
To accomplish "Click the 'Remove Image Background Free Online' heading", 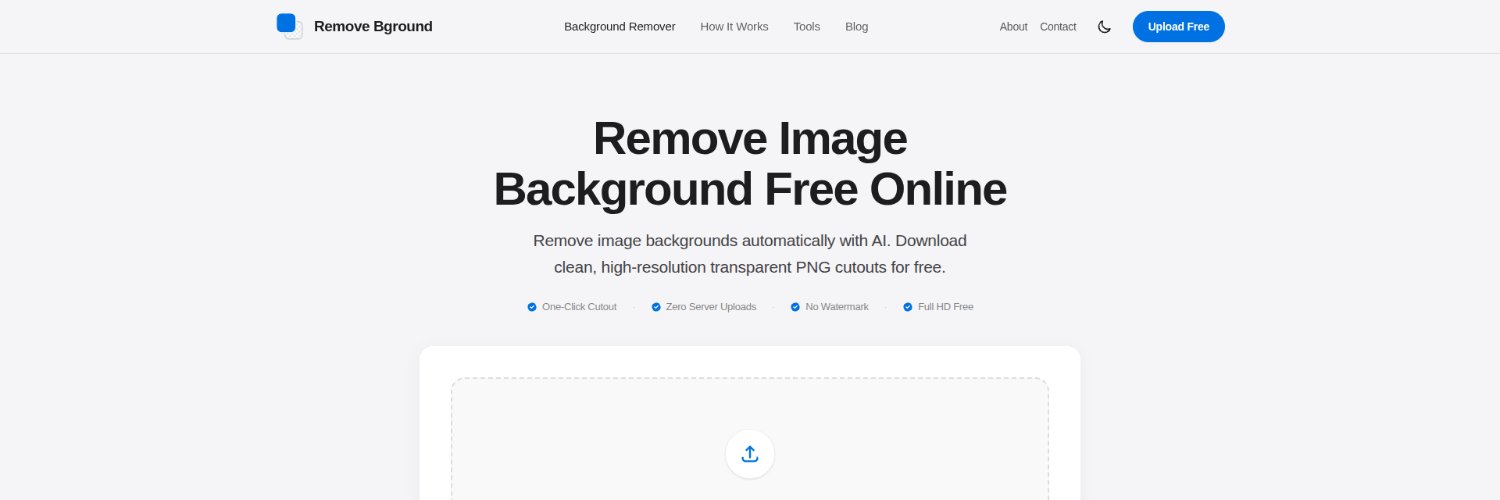I will (750, 164).
